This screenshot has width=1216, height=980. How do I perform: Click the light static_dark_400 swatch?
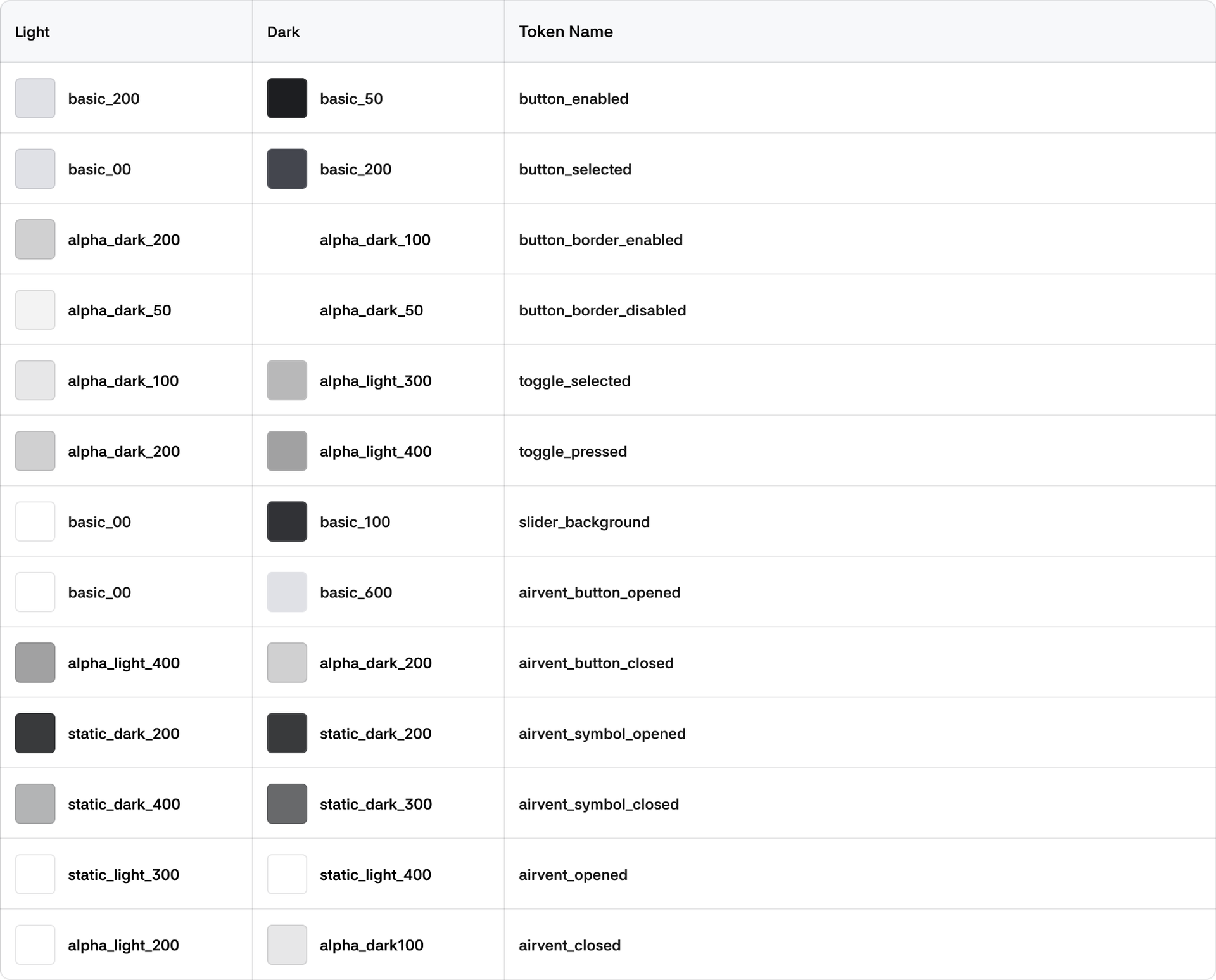pos(35,804)
